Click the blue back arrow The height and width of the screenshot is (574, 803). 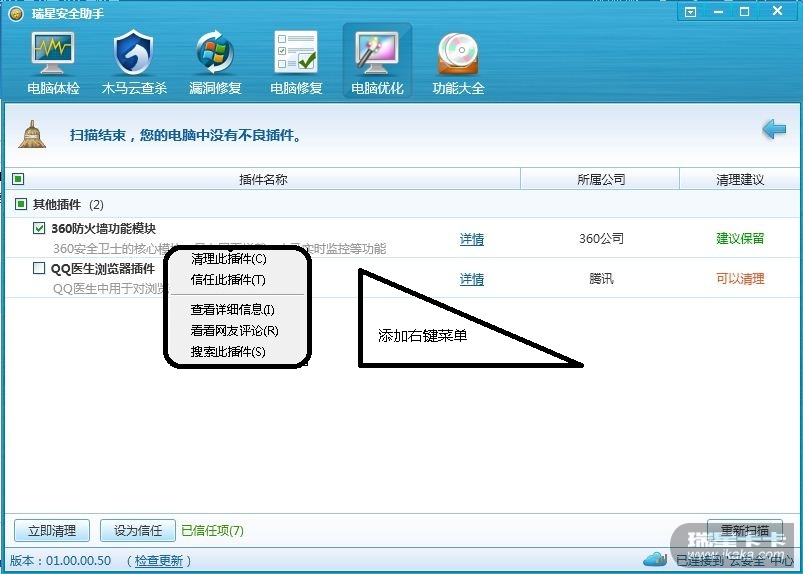(x=774, y=129)
